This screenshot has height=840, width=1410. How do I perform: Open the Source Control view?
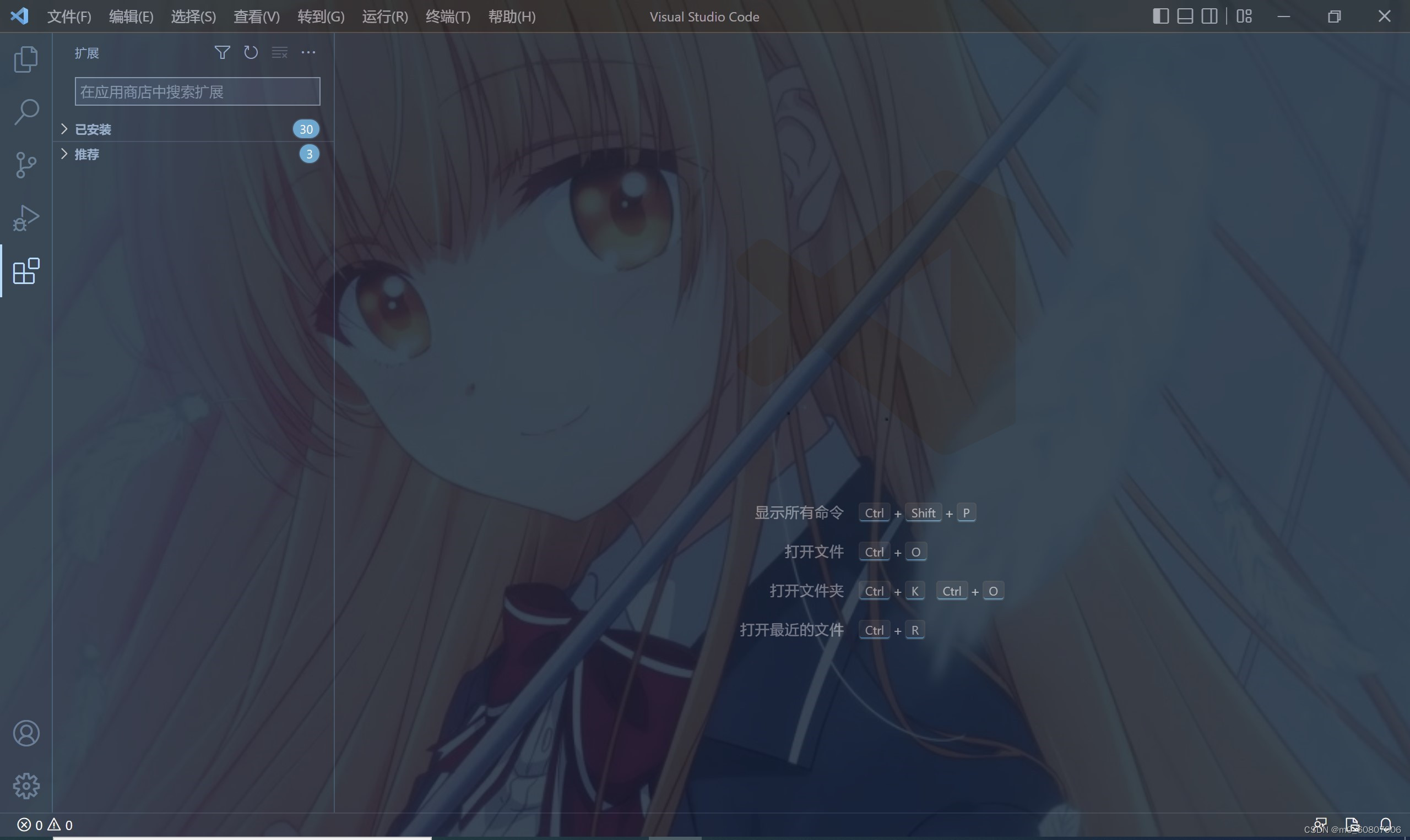[25, 165]
